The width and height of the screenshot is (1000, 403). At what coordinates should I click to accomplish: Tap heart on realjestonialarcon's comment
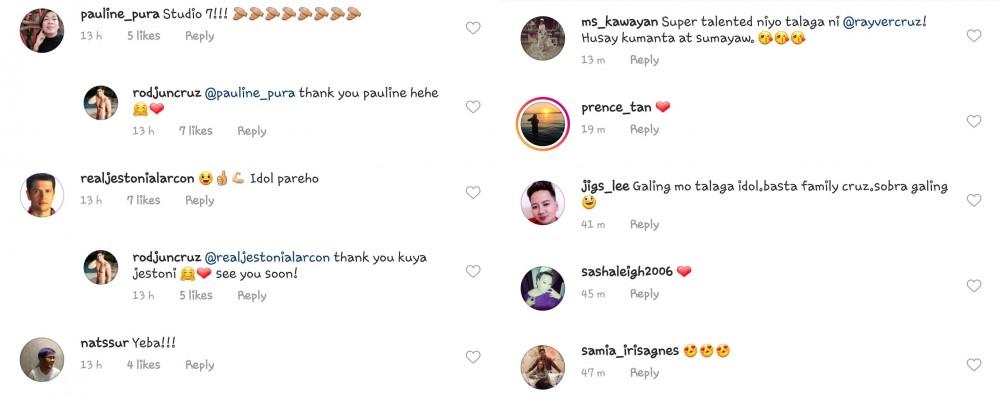tap(473, 192)
